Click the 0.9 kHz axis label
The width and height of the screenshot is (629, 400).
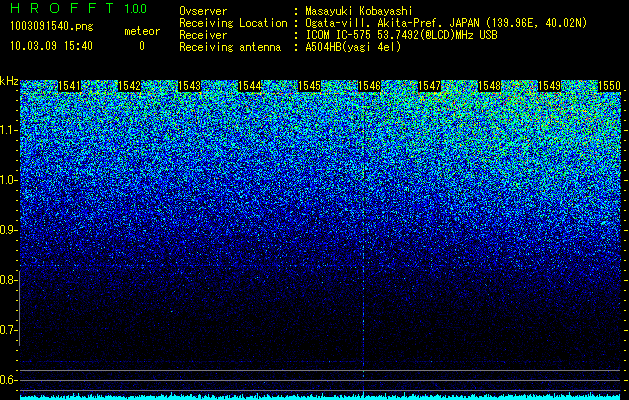pos(7,230)
